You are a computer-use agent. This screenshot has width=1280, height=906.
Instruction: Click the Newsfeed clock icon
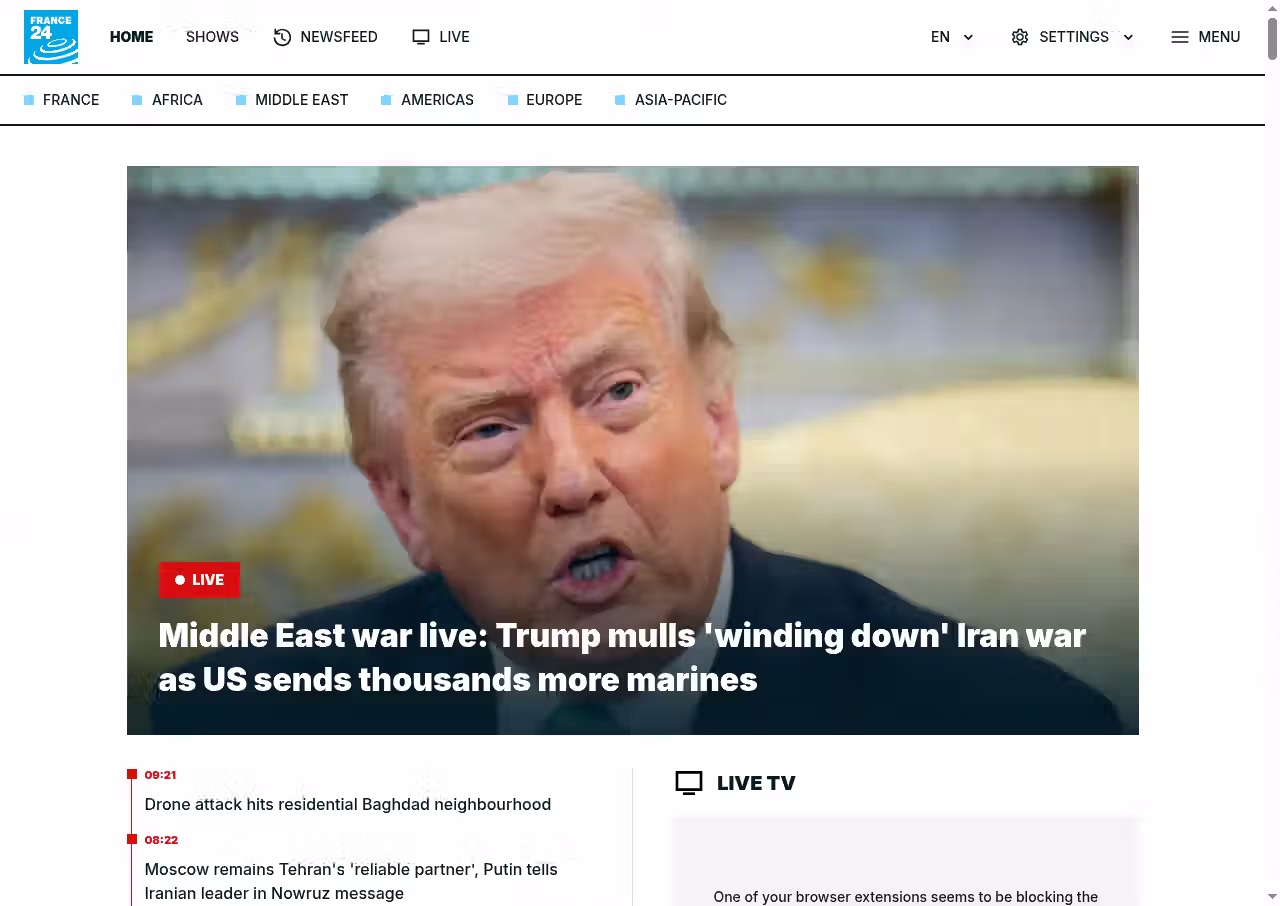282,37
